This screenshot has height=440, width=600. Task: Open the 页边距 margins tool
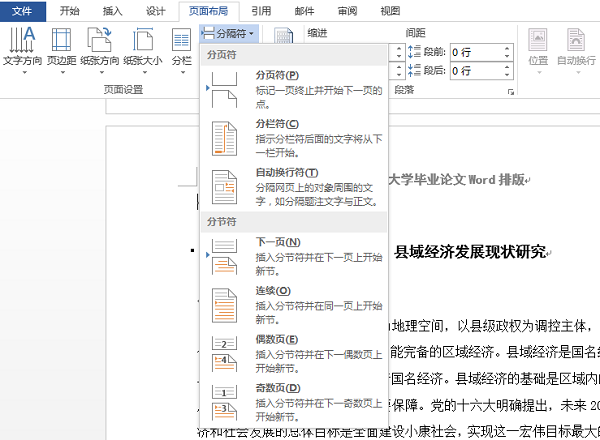coord(62,50)
